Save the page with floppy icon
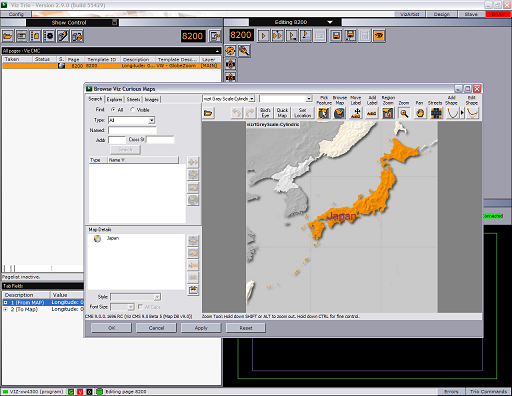The width and height of the screenshot is (512, 396). [x=336, y=35]
